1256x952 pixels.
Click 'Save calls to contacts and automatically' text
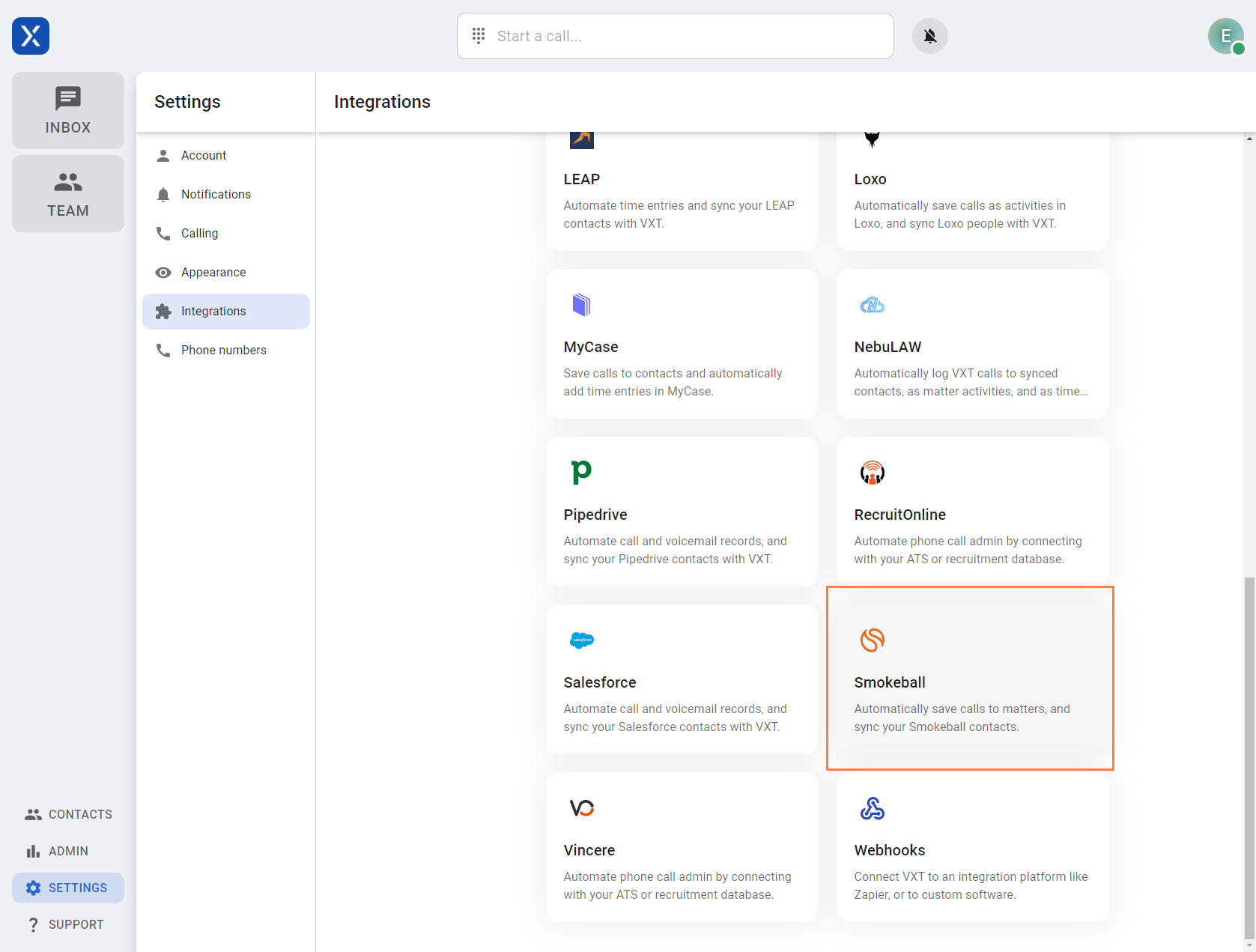click(673, 373)
